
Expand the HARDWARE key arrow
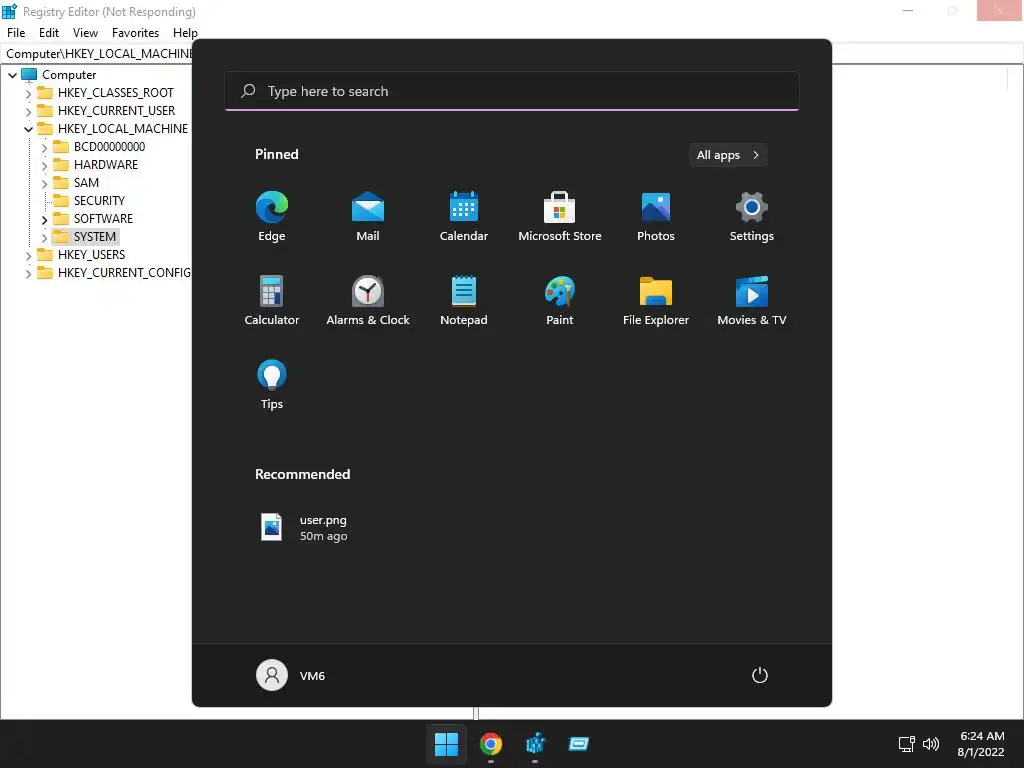click(44, 165)
